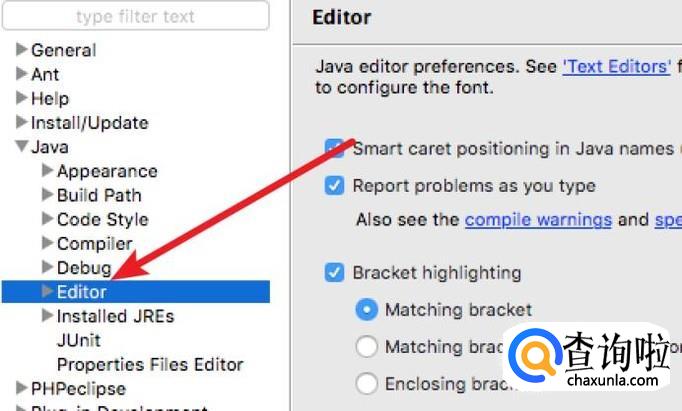The width and height of the screenshot is (682, 411).
Task: Select the Compiler preferences item
Action: click(x=94, y=243)
